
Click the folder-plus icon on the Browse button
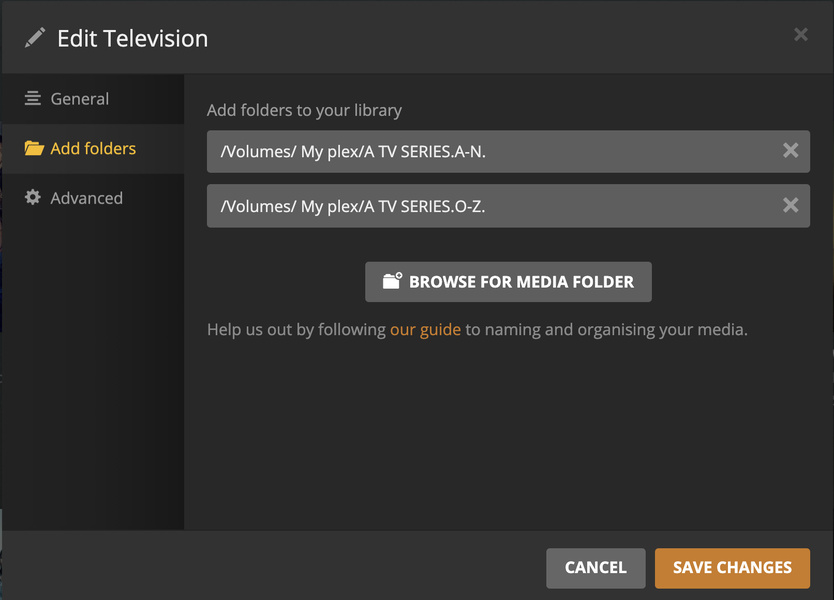[392, 282]
